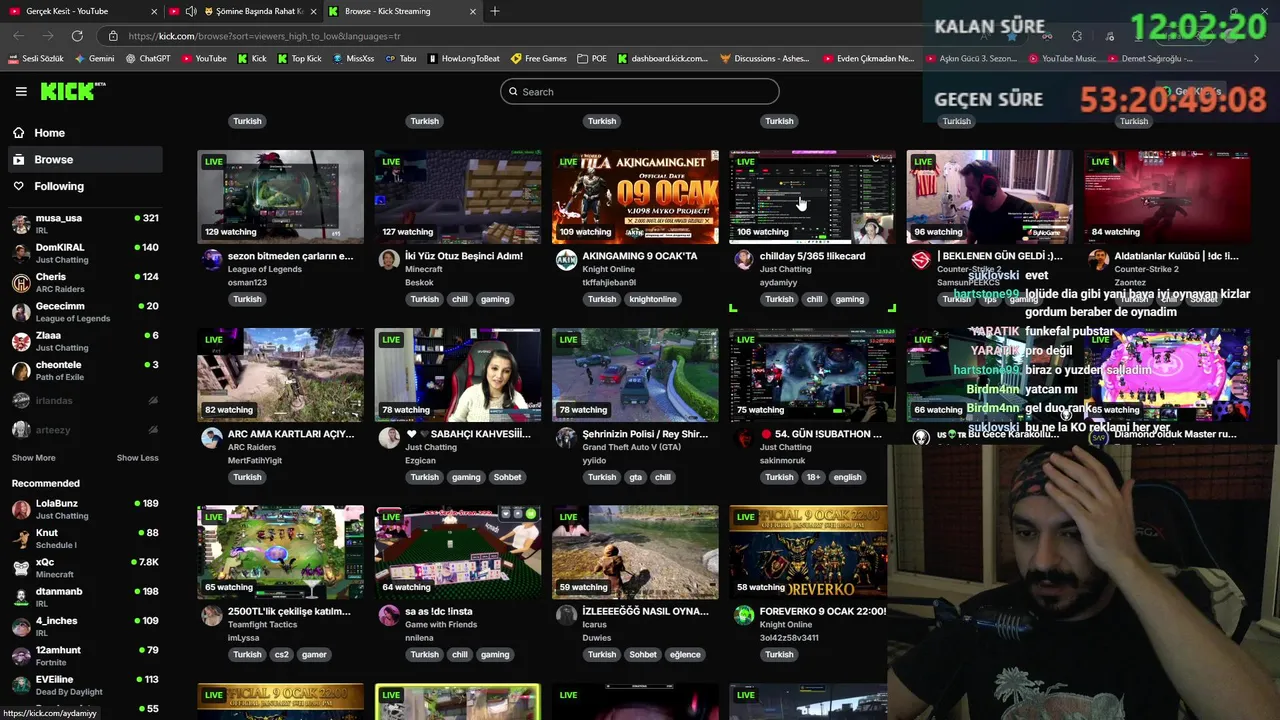Click the 18+ tag under sakinmoruk stream
1280x720 pixels.
[814, 477]
